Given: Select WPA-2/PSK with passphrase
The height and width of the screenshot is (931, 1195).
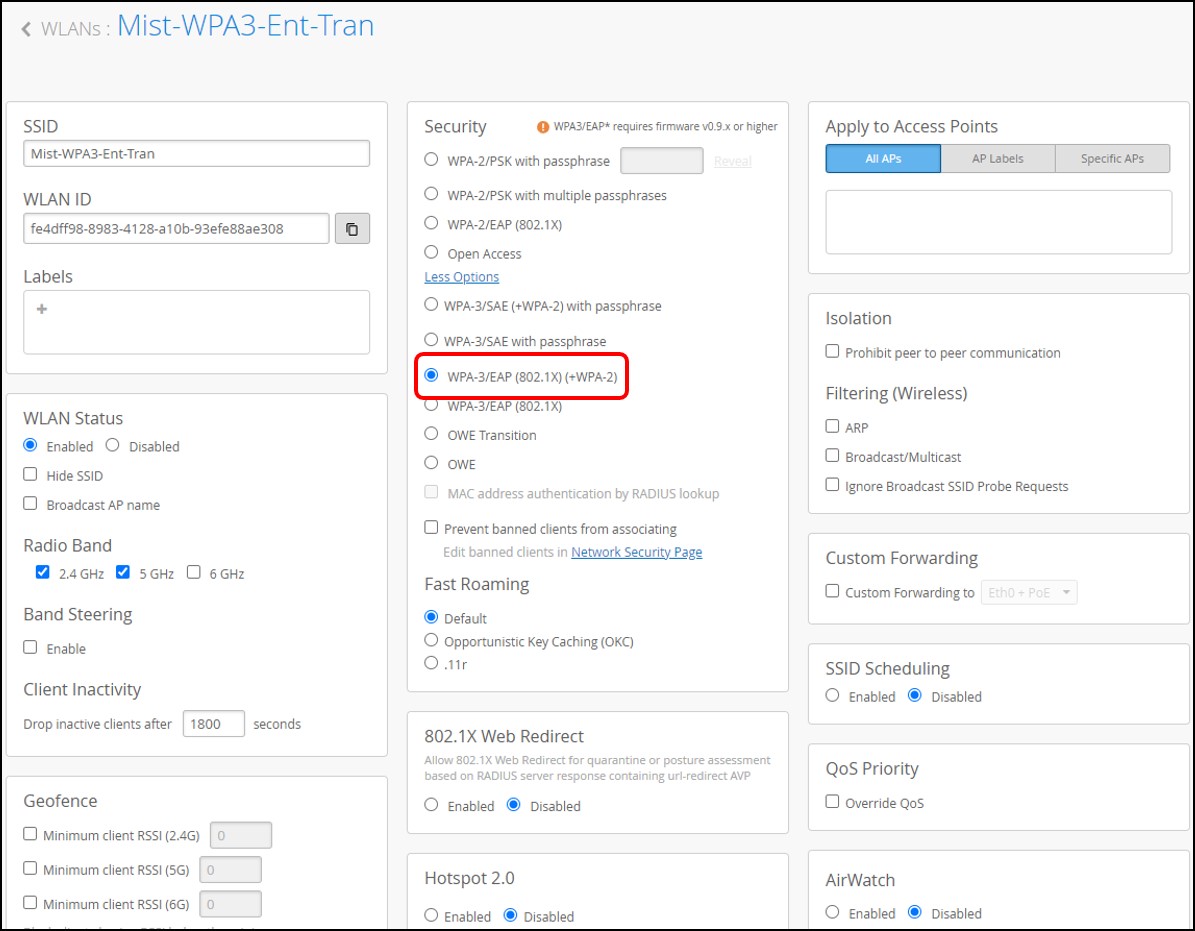Looking at the screenshot, I should pos(431,159).
